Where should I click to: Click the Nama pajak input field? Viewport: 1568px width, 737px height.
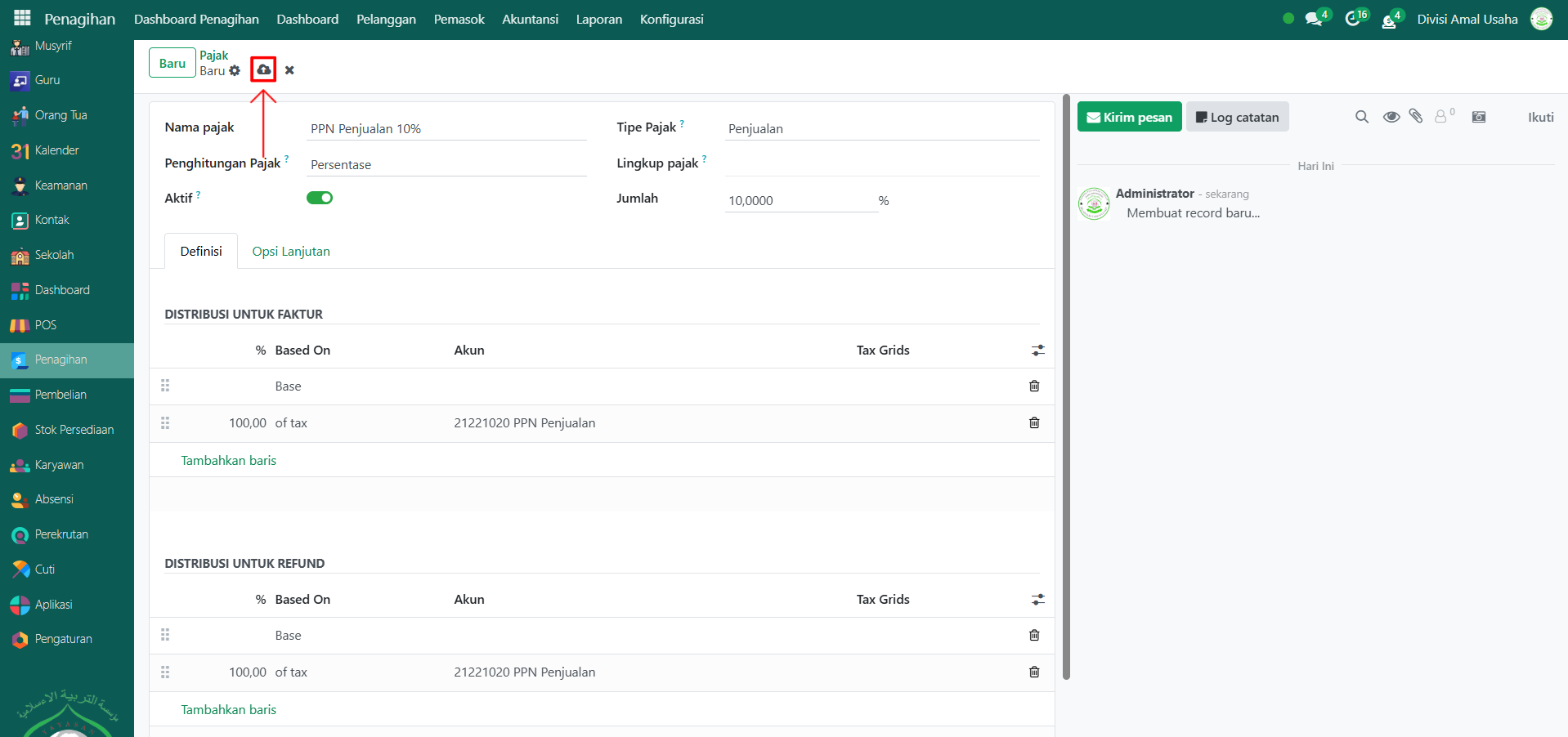446,129
